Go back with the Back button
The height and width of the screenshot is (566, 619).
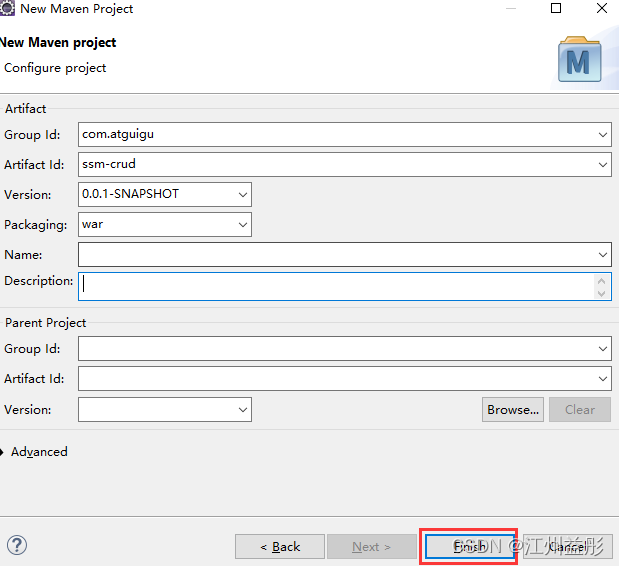(x=280, y=547)
